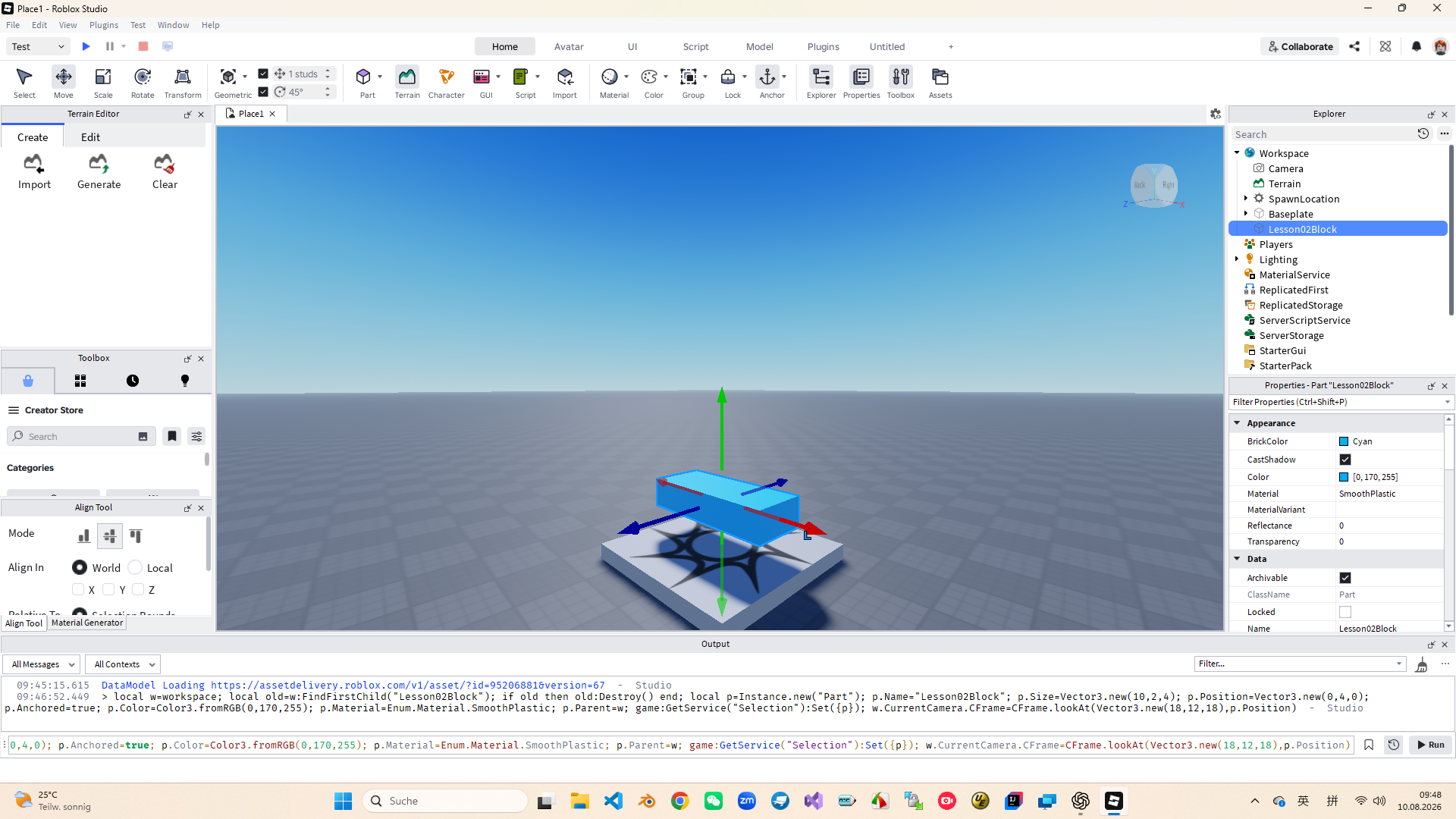Collapse the Workspace tree node
The height and width of the screenshot is (819, 1456).
click(x=1237, y=152)
